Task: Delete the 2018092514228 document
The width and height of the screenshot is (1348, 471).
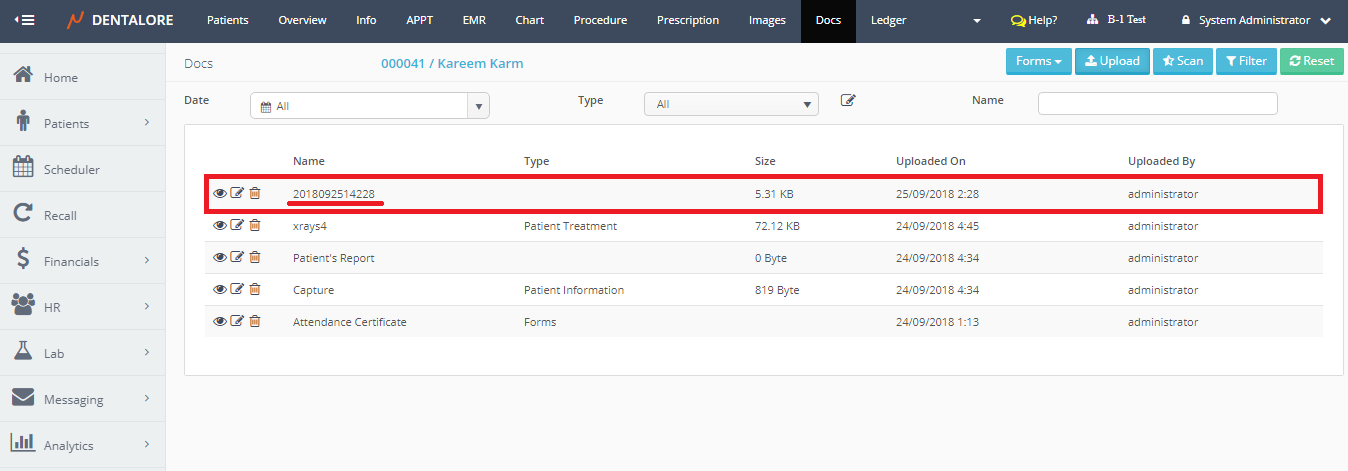Action: tap(255, 194)
